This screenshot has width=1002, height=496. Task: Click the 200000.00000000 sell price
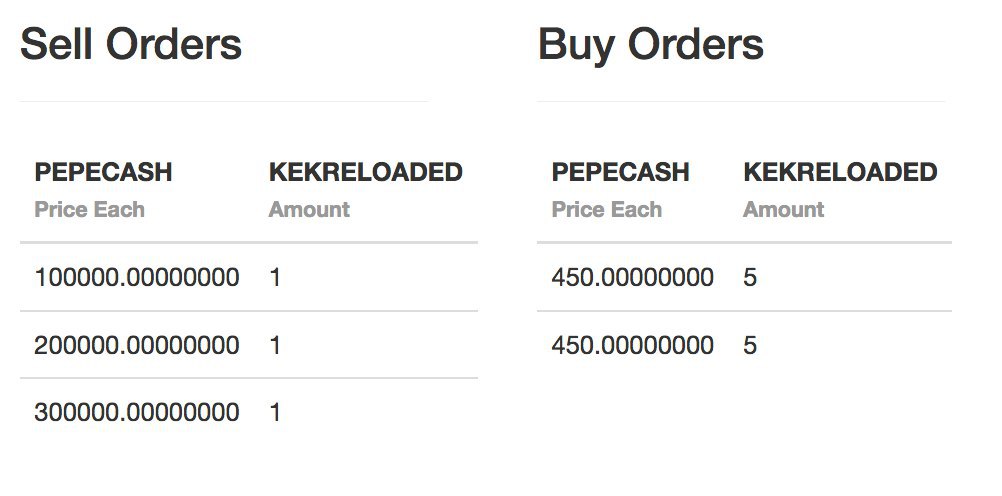click(x=137, y=345)
